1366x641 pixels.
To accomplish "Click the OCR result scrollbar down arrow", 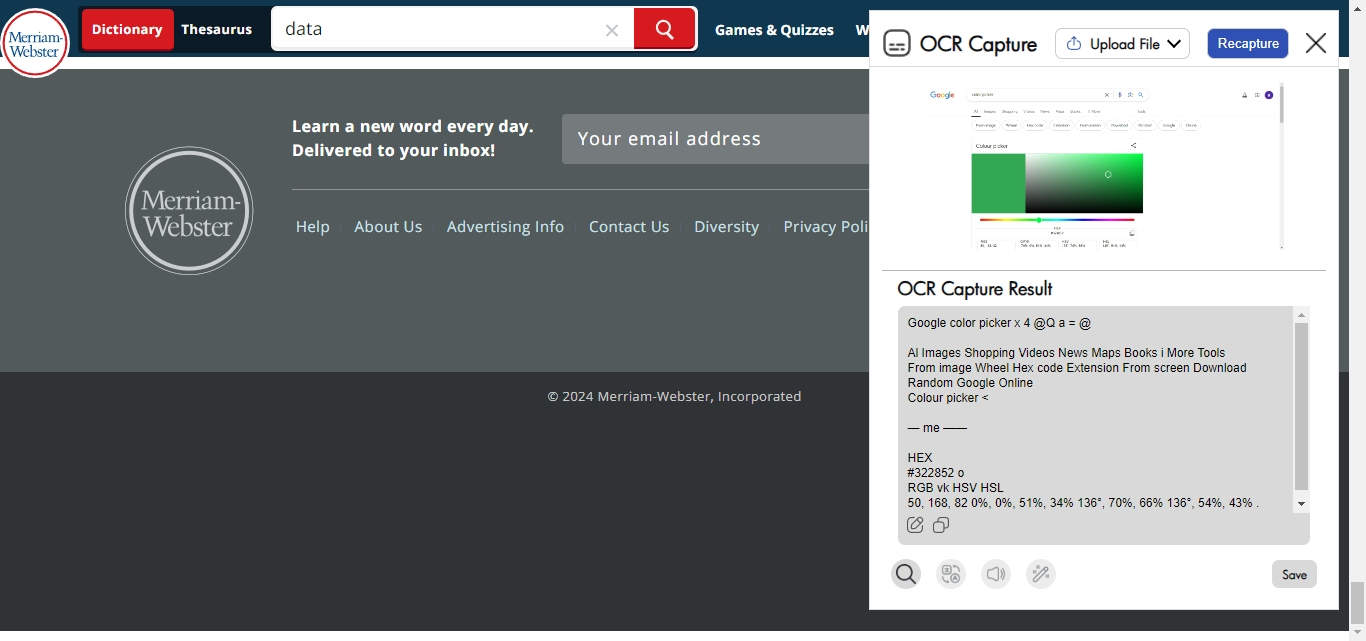I will pyautogui.click(x=1301, y=504).
